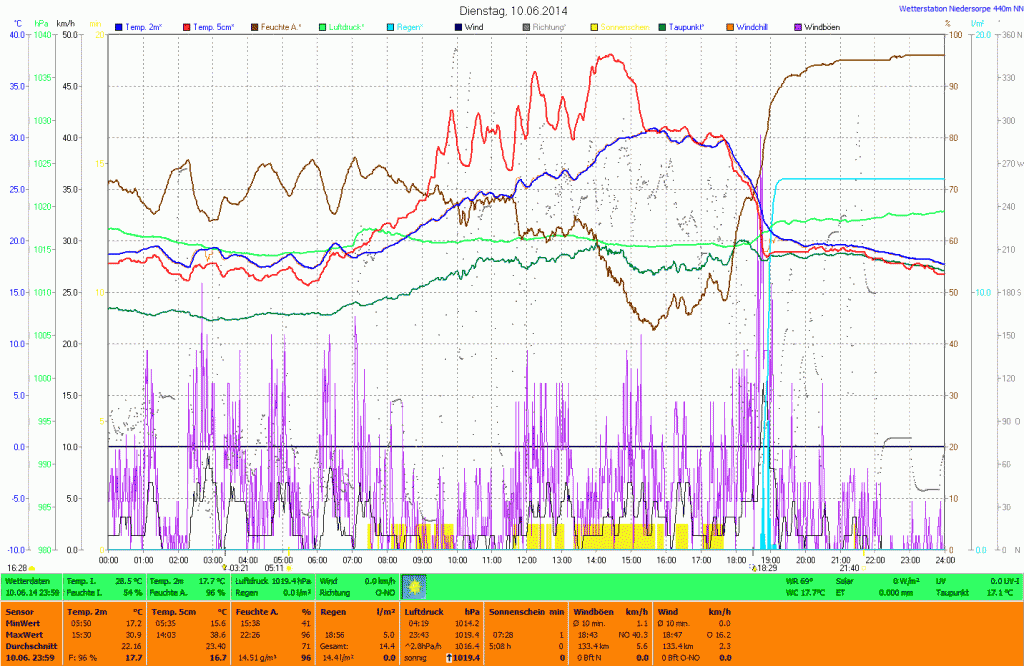The image size is (1024, 666).
Task: Click the small icon beside 16:28
Action: pos(32,568)
